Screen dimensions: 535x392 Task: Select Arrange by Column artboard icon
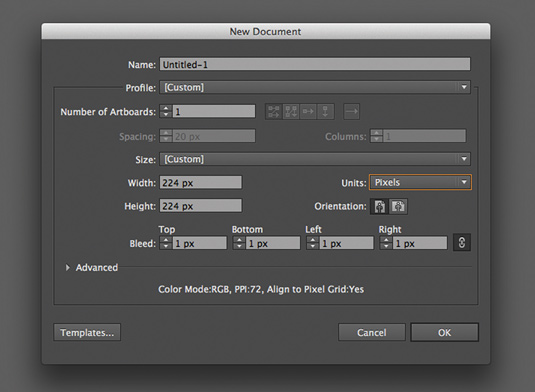pyautogui.click(x=325, y=112)
